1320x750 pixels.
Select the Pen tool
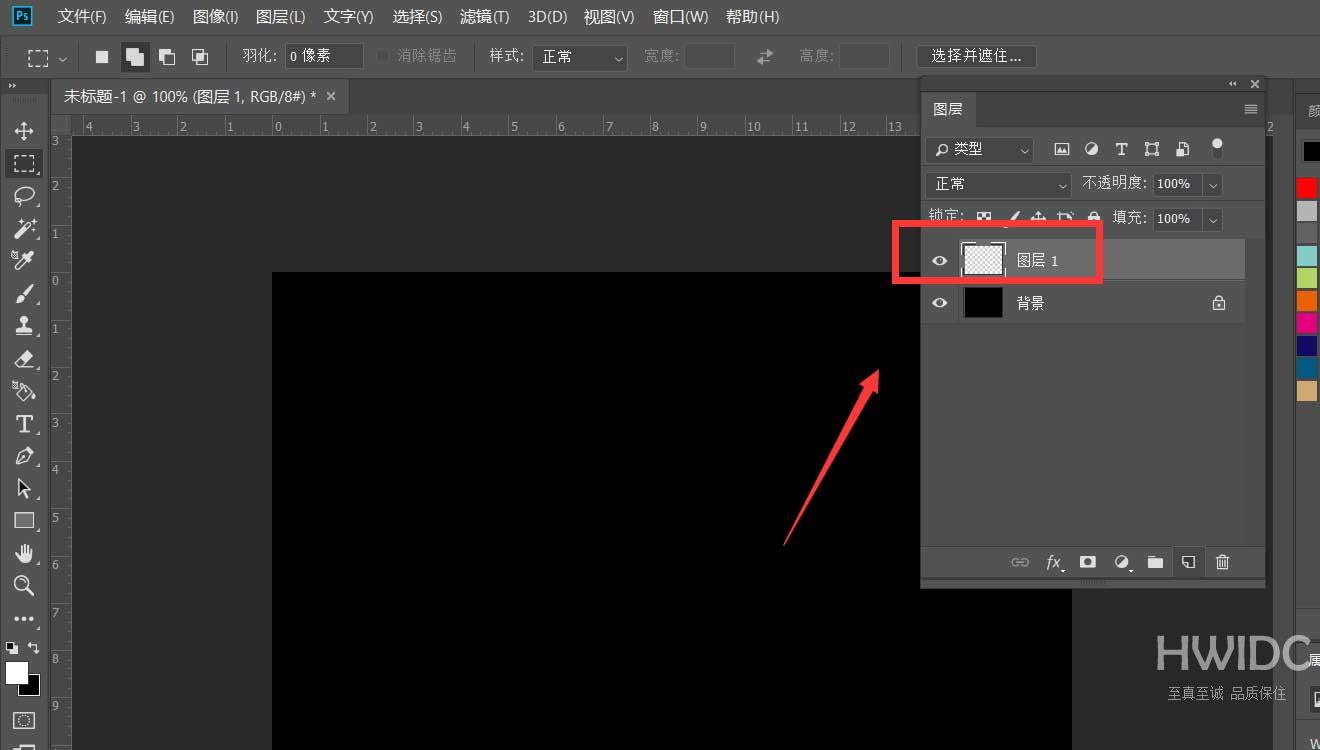[x=24, y=456]
